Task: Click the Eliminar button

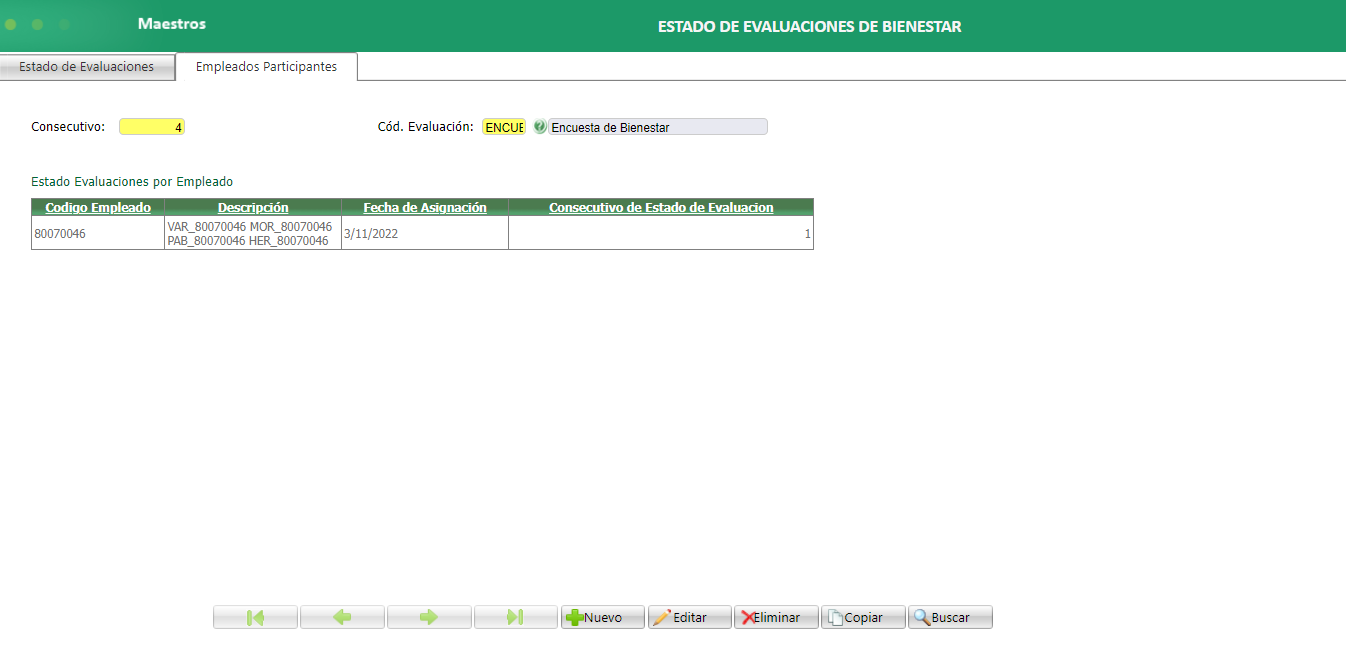Action: (x=777, y=617)
